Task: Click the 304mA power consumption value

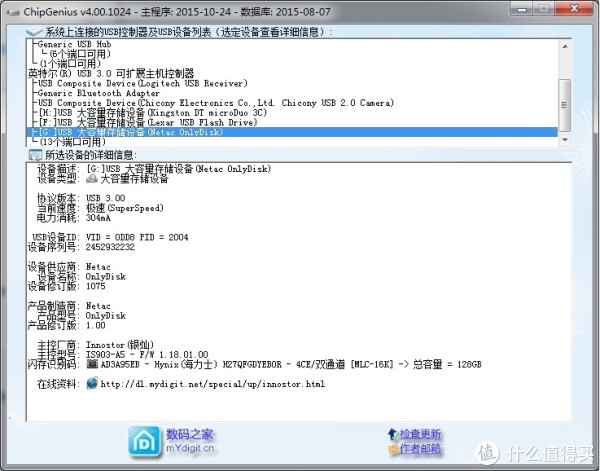Action: click(x=98, y=218)
